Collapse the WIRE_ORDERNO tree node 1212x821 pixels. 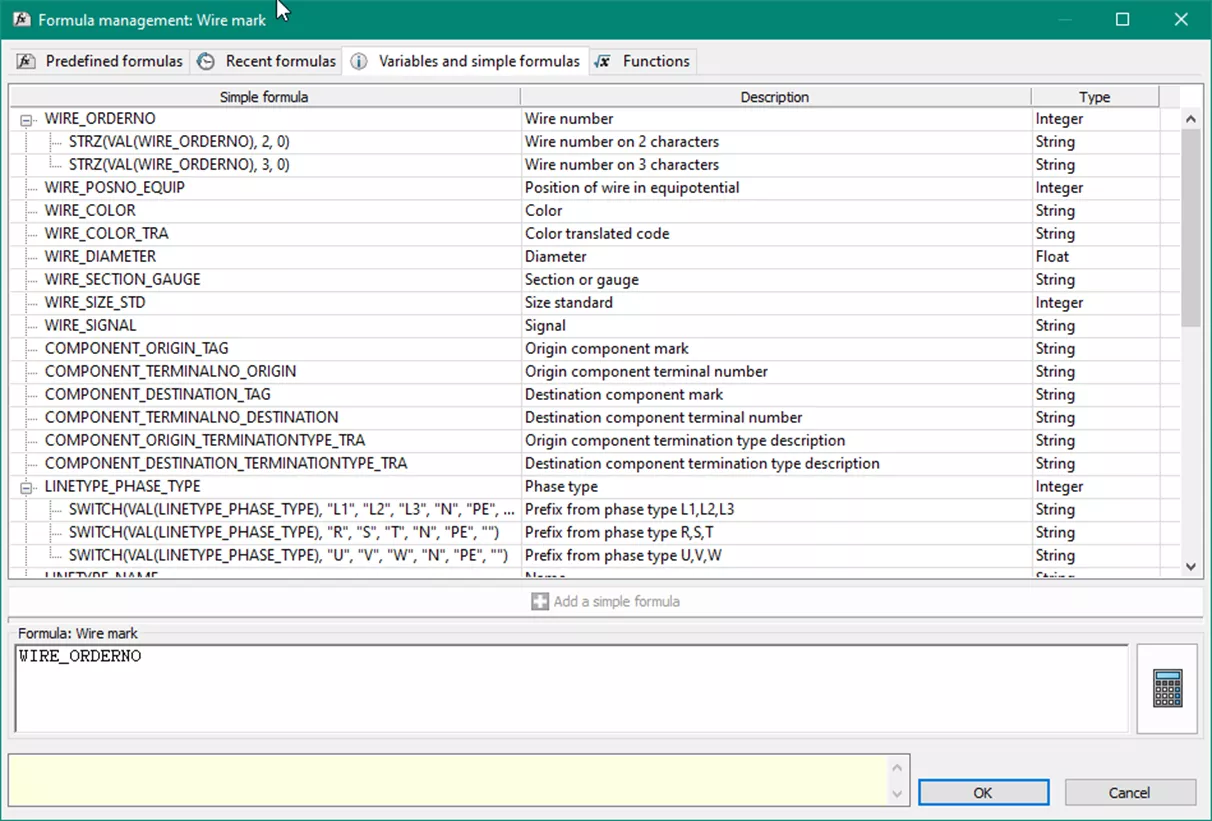27,120
